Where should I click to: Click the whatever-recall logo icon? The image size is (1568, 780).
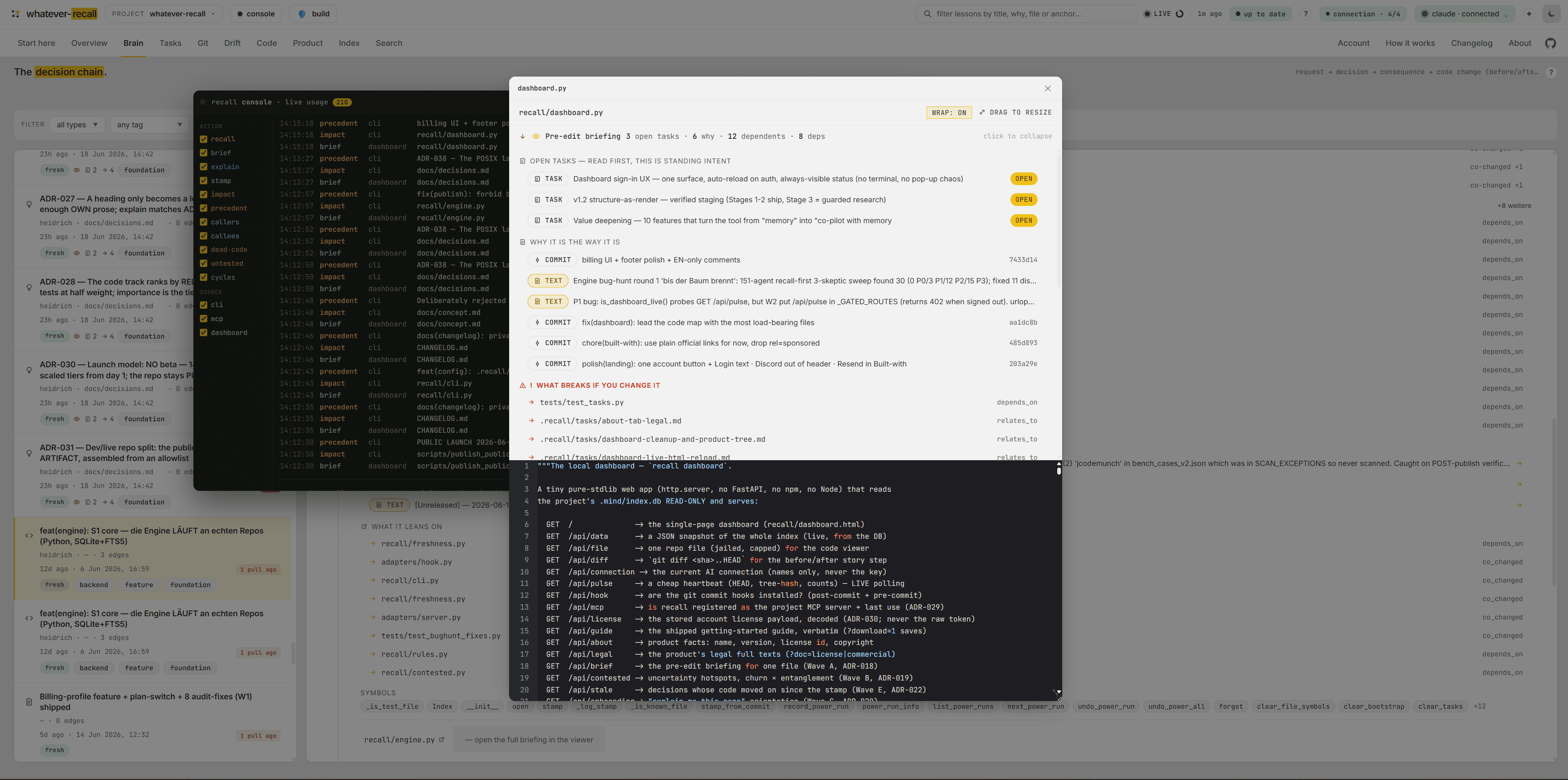15,14
